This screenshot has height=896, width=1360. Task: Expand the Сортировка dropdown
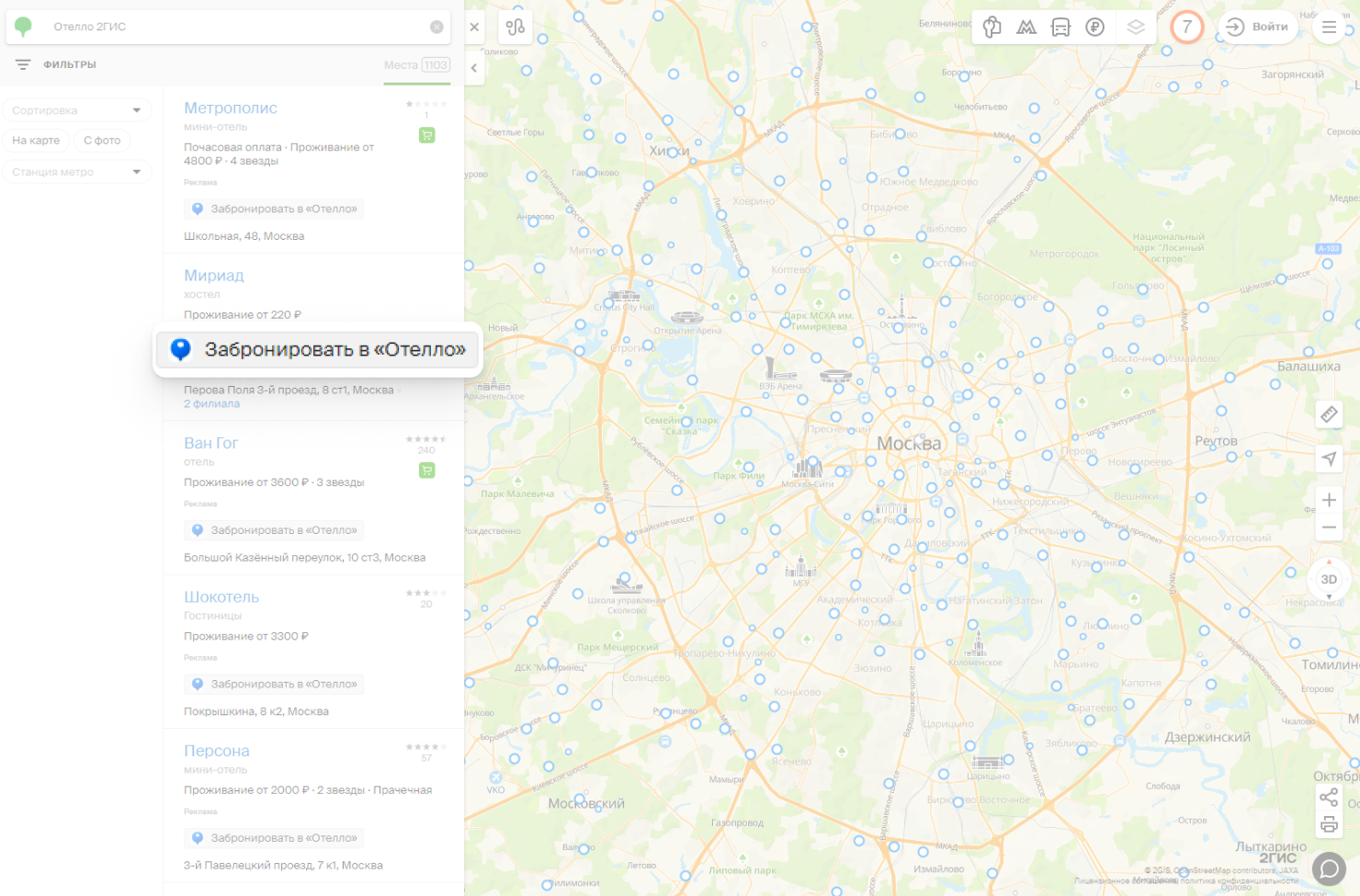[x=76, y=110]
